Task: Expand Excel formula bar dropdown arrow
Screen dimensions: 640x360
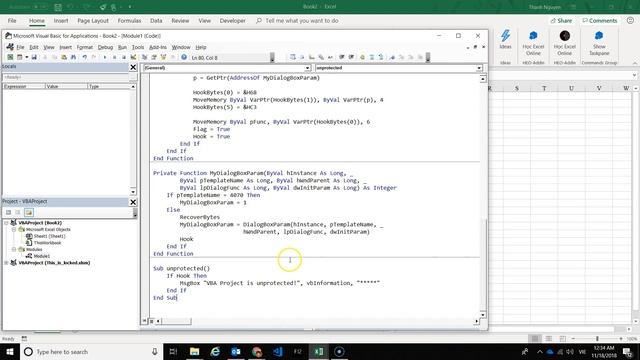Action: tap(634, 76)
